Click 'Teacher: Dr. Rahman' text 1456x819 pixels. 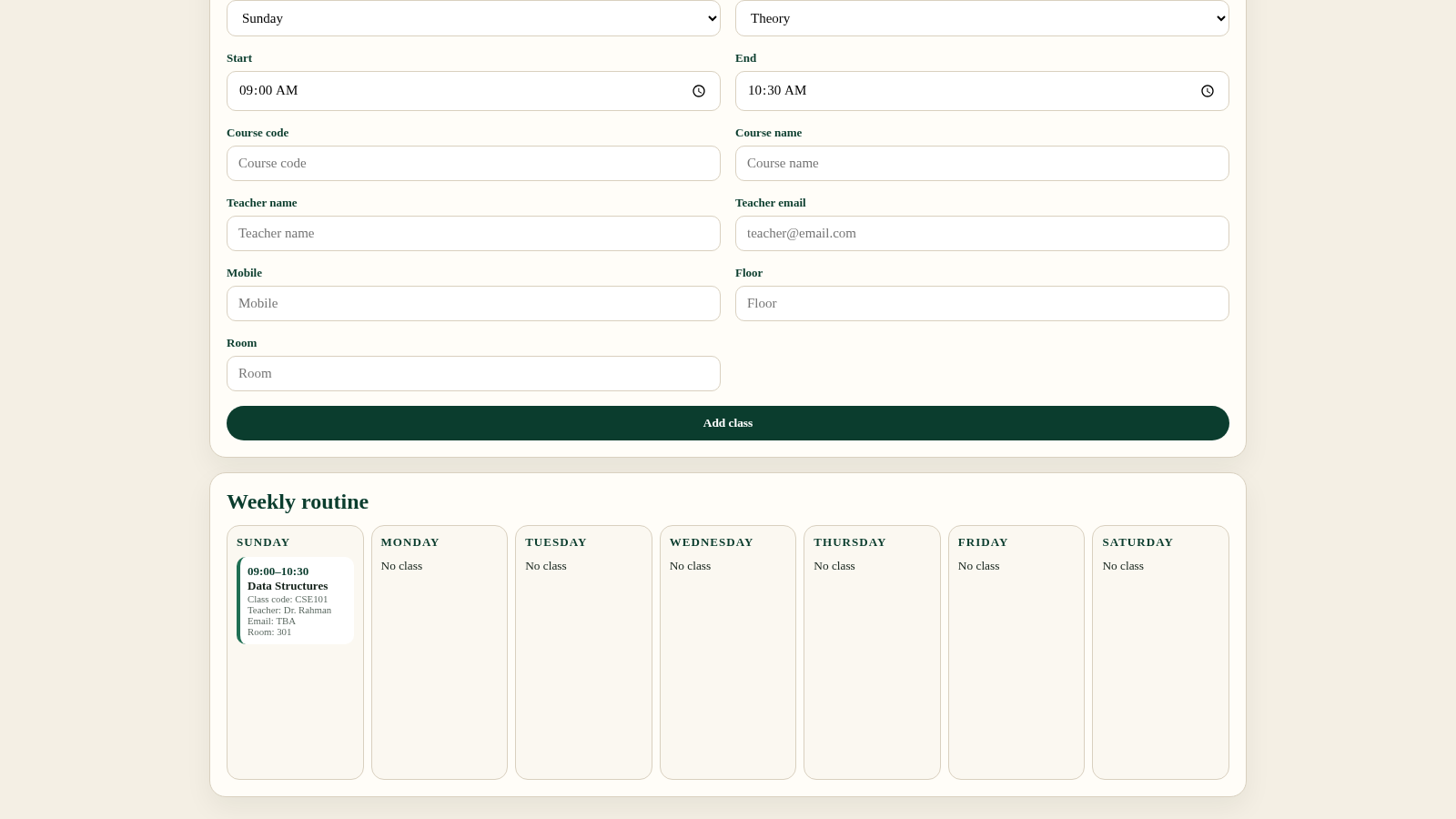point(289,611)
